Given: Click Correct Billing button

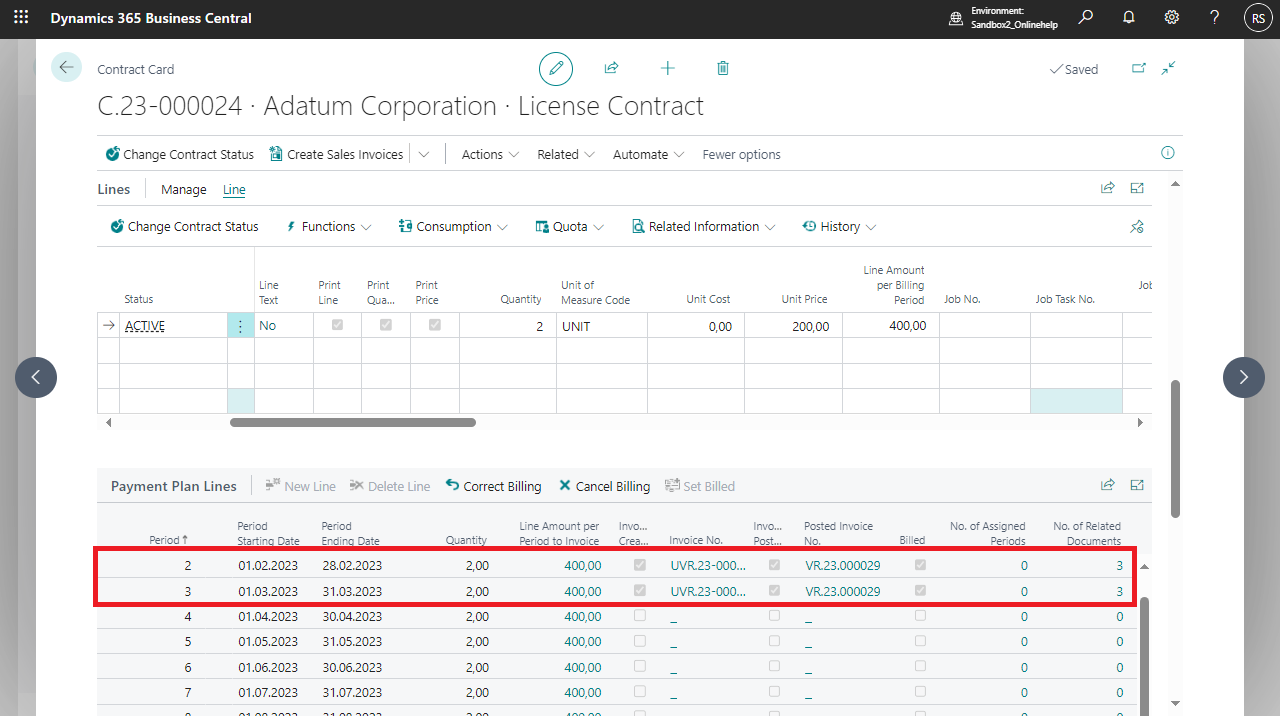Looking at the screenshot, I should (x=493, y=486).
